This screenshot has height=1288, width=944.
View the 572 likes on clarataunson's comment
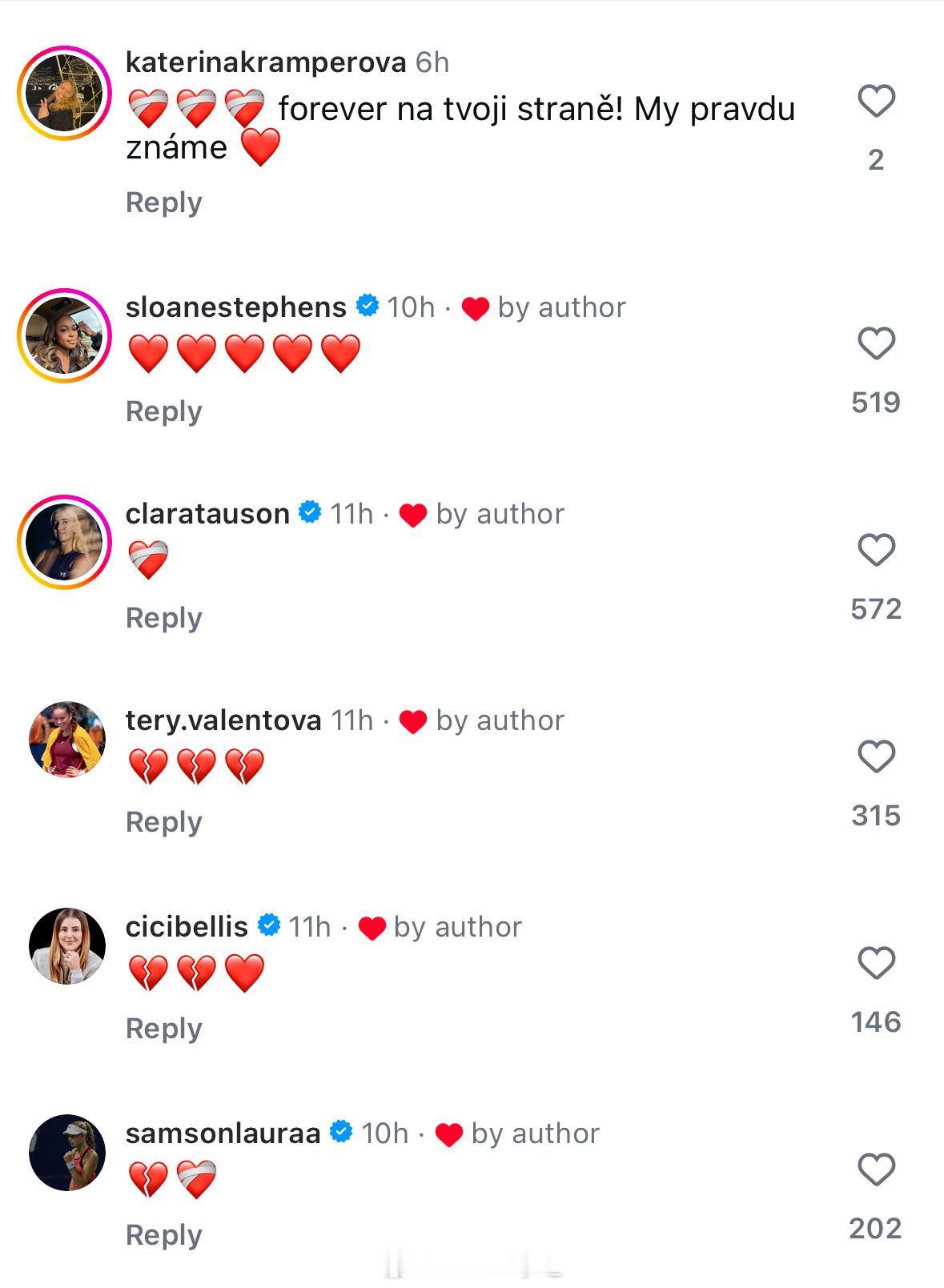(x=876, y=608)
